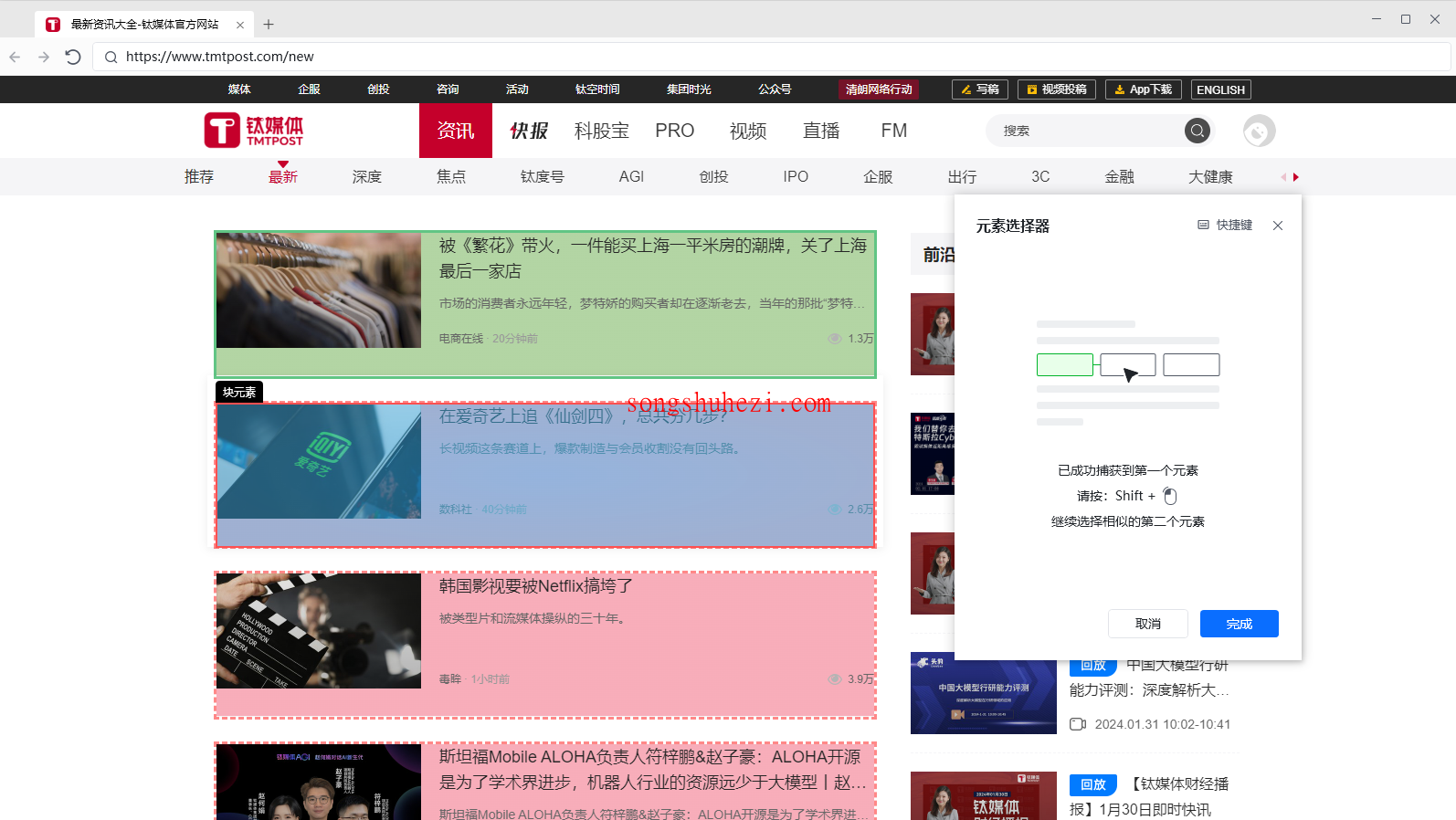
Task: Select the 快报 main tab
Action: [x=529, y=131]
